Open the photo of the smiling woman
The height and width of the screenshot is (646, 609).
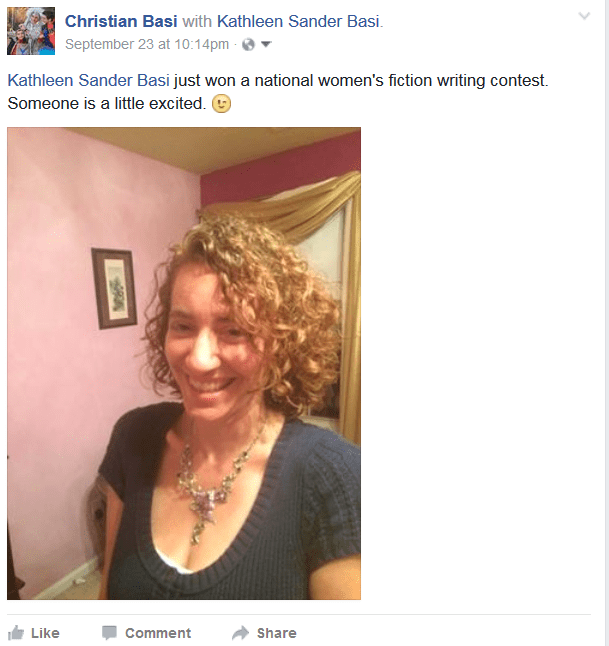pos(184,363)
